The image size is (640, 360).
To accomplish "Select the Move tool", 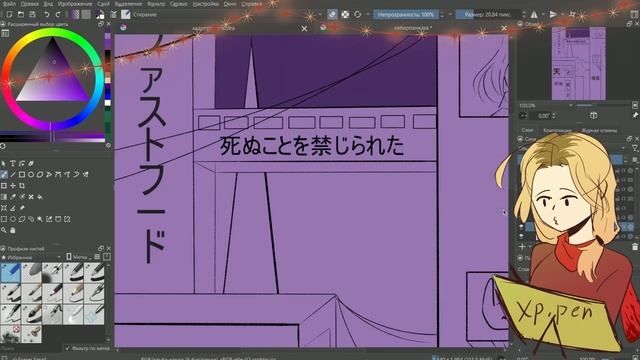I will [x=13, y=186].
